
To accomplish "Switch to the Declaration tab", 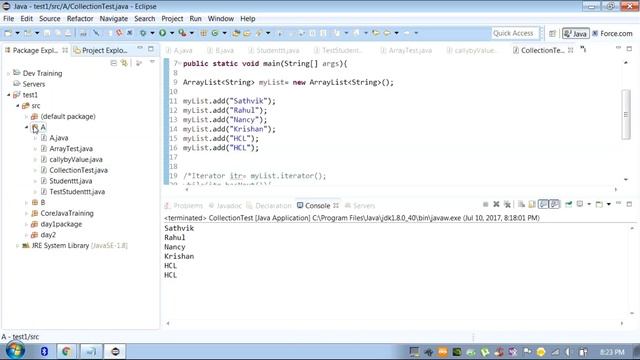I will tap(269, 206).
